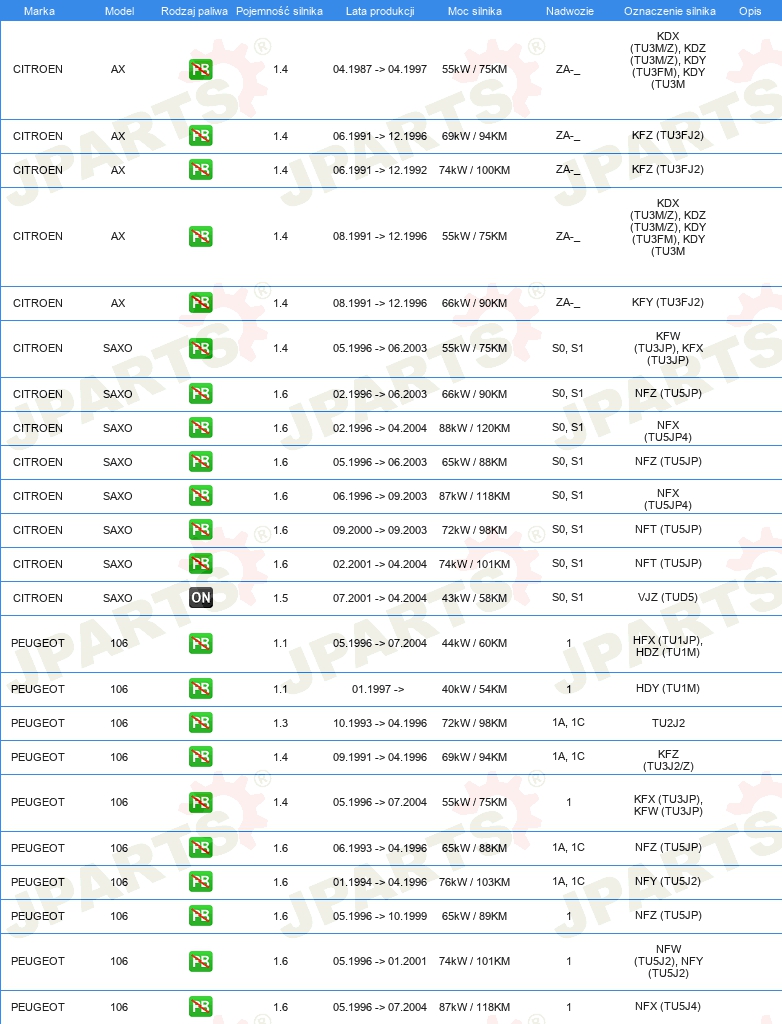Click the VJZ (TUD5) engine code cell
The image size is (782, 1024).
(668, 597)
